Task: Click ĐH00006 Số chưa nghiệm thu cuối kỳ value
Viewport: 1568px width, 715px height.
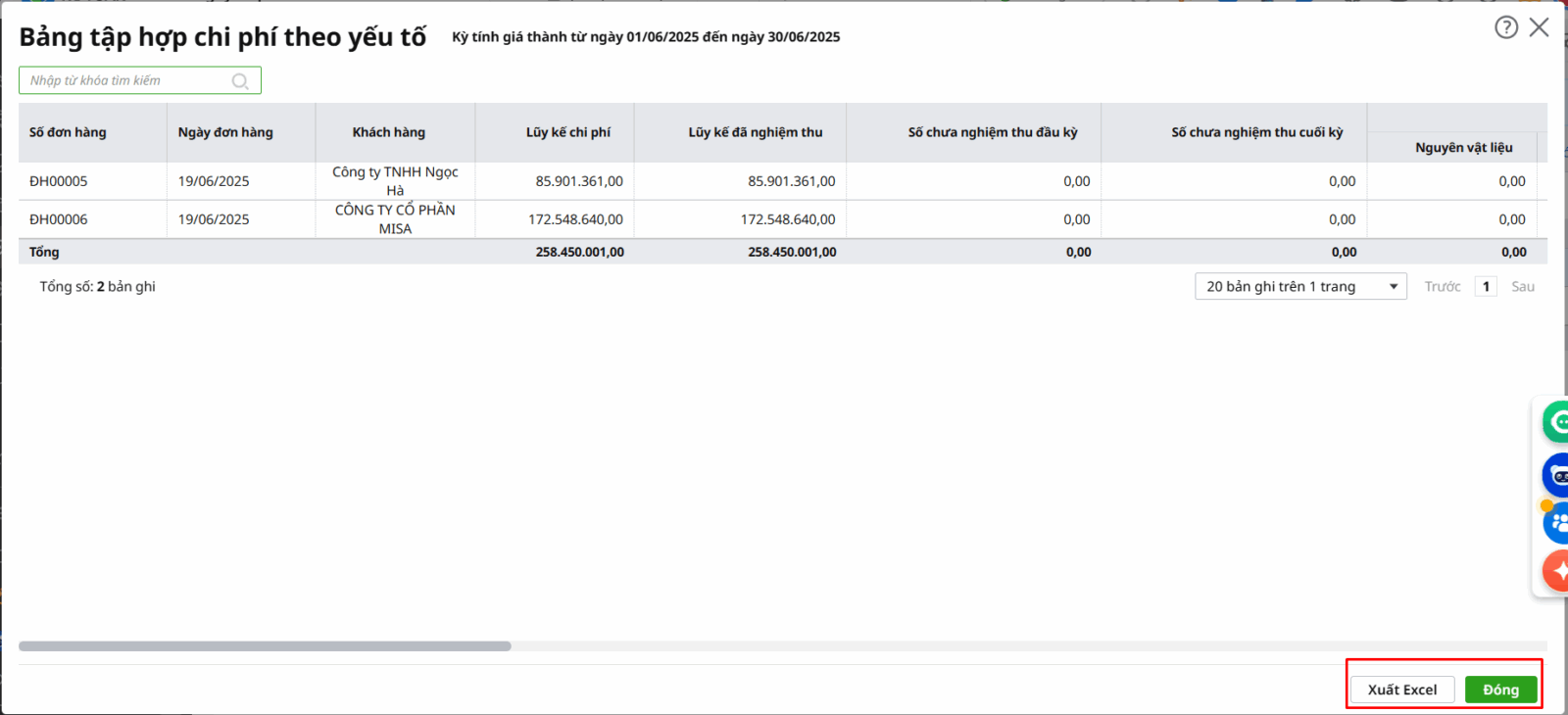Action: (x=1343, y=219)
